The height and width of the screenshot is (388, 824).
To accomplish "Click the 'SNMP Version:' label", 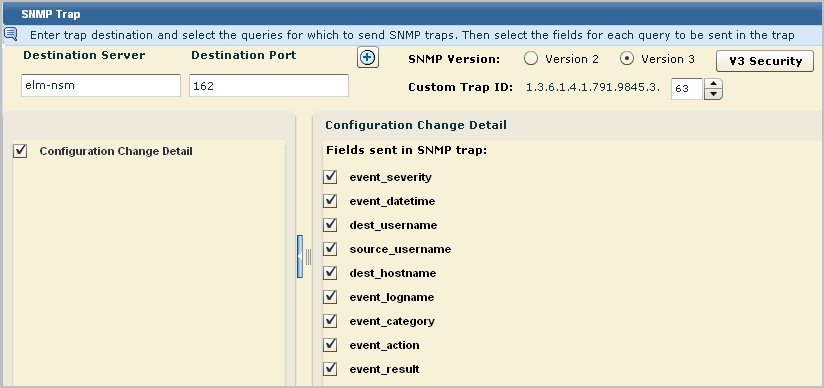I will point(454,59).
